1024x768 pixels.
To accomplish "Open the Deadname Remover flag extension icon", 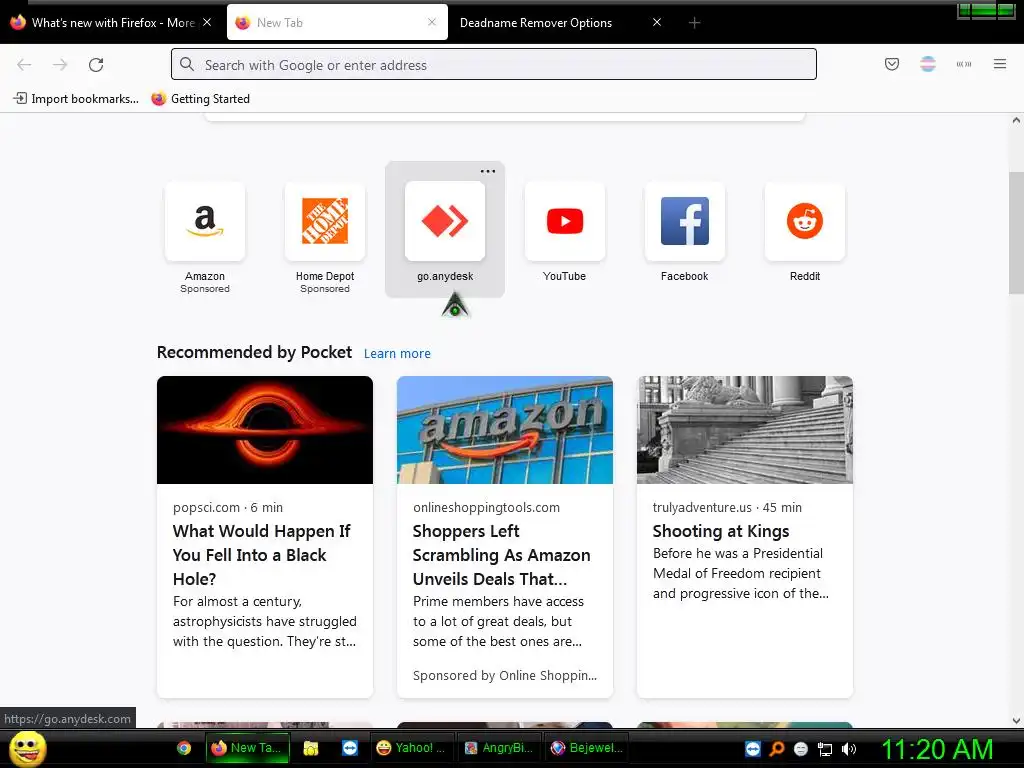I will pos(927,64).
